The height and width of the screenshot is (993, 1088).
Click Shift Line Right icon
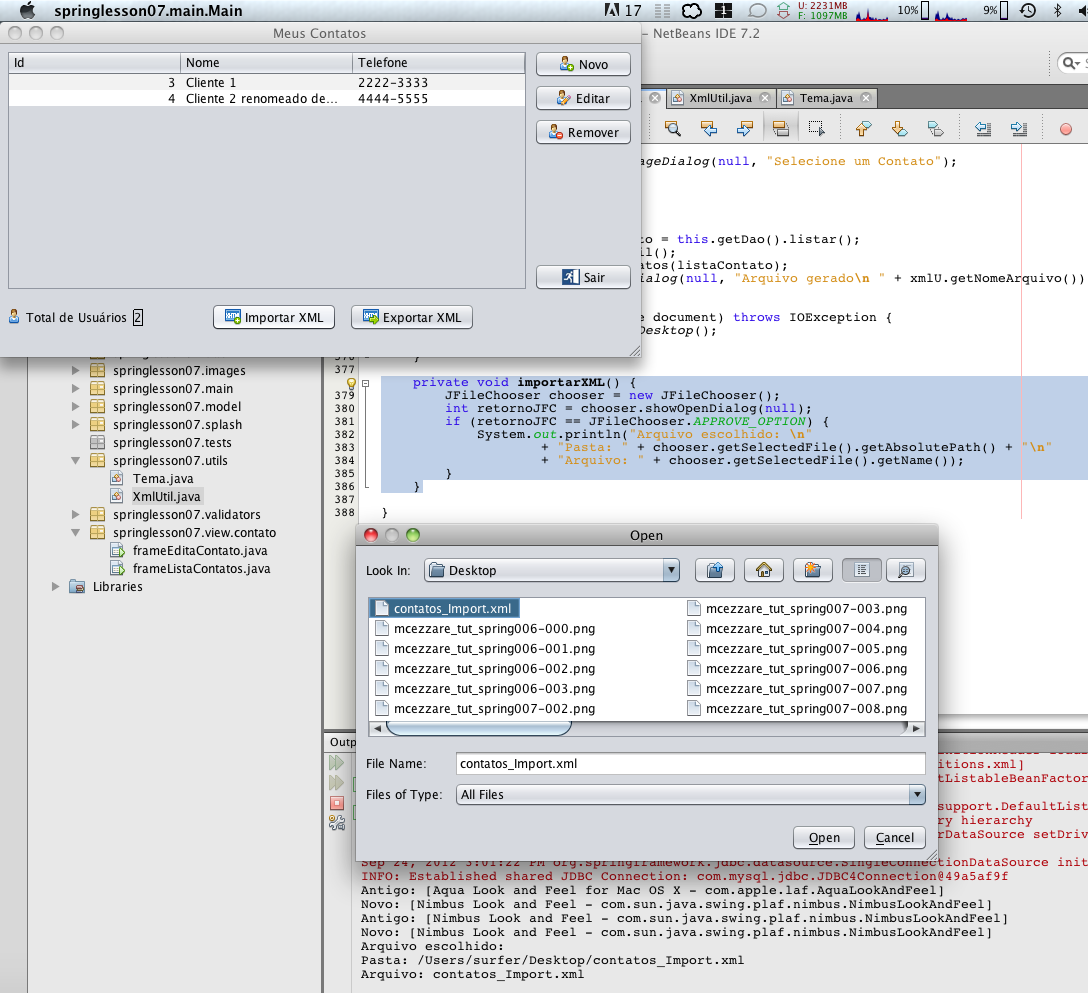coord(1019,128)
